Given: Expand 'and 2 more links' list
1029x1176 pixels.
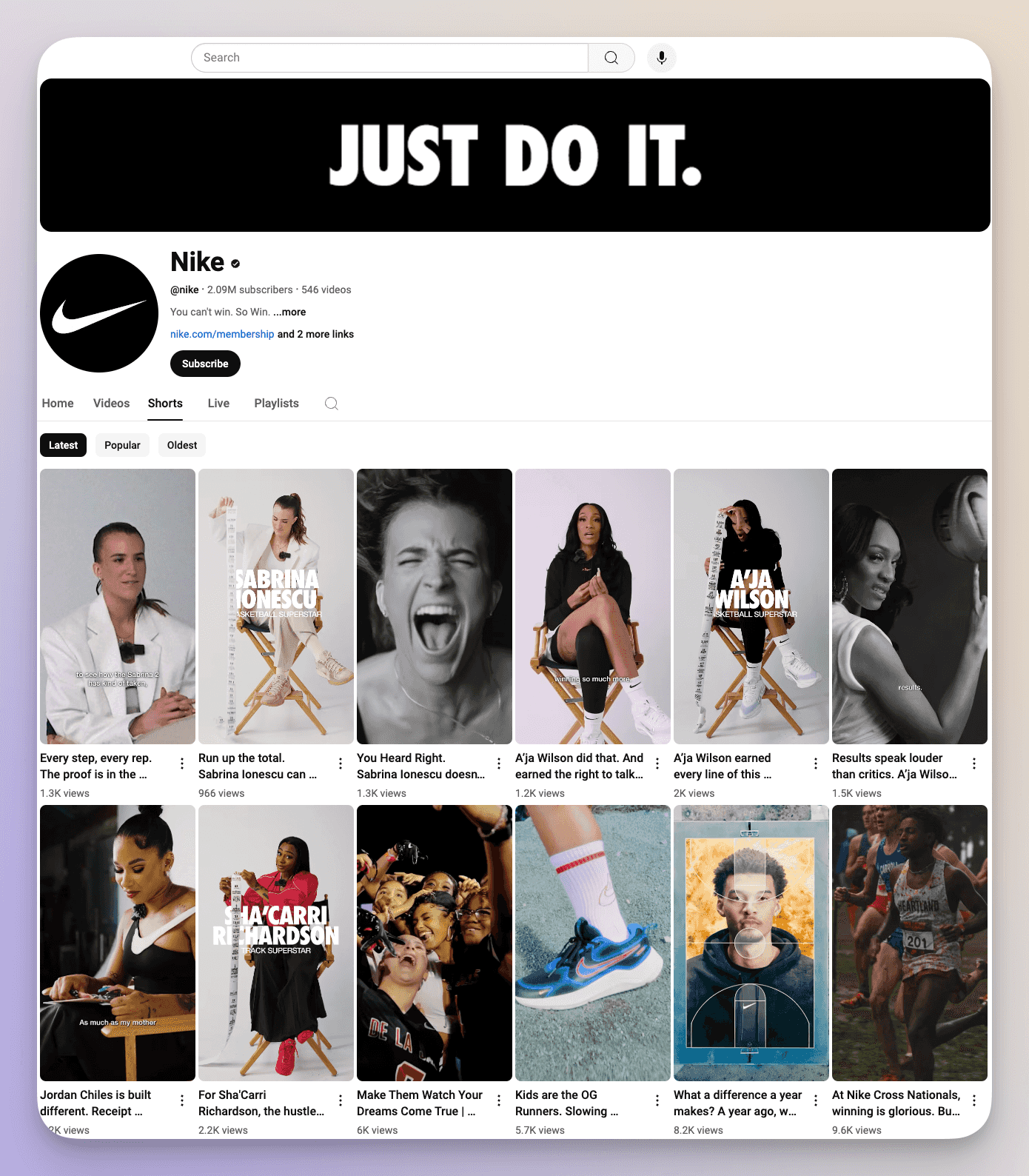Looking at the screenshot, I should (x=315, y=334).
